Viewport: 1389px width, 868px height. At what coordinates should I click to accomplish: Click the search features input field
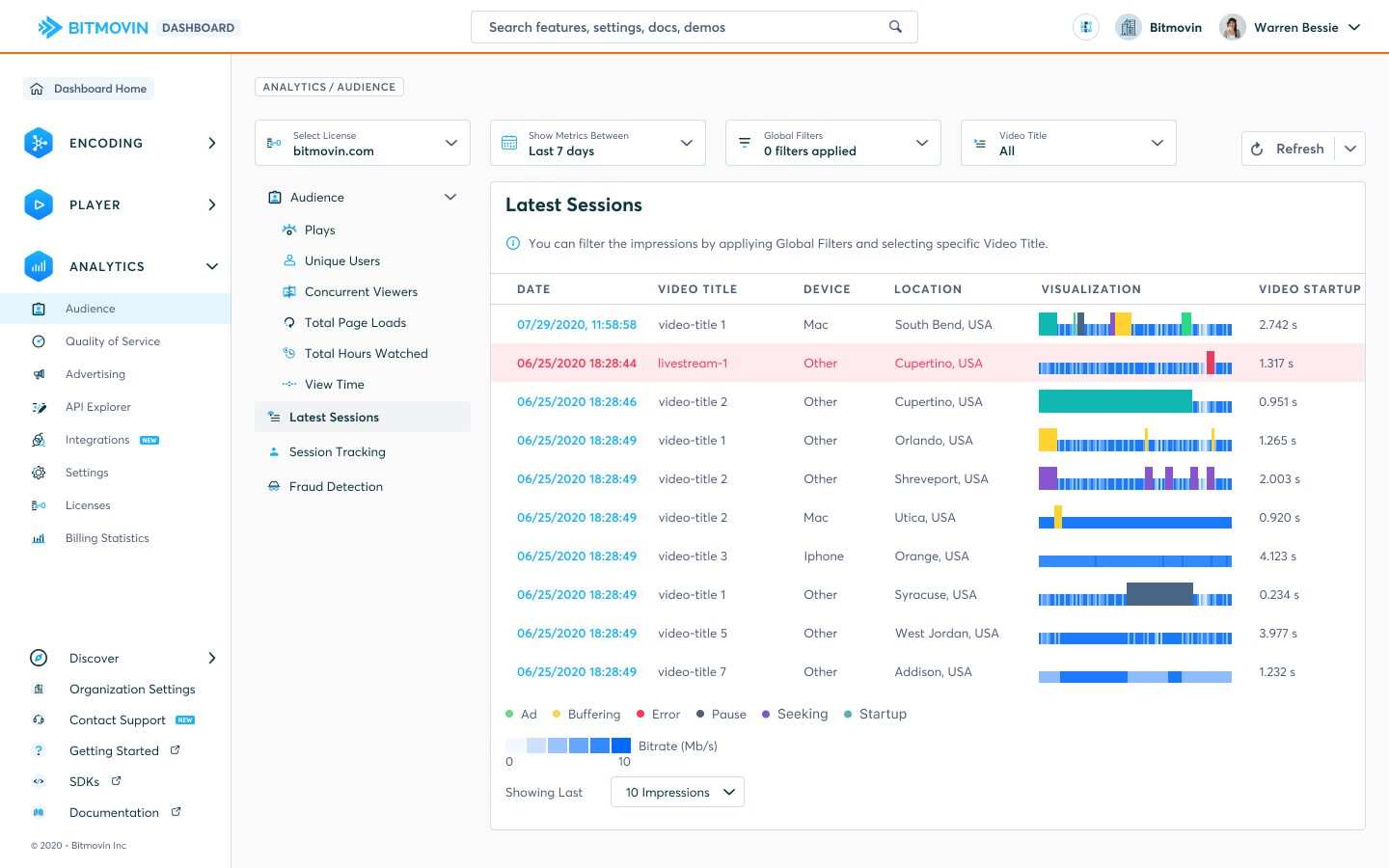(694, 27)
